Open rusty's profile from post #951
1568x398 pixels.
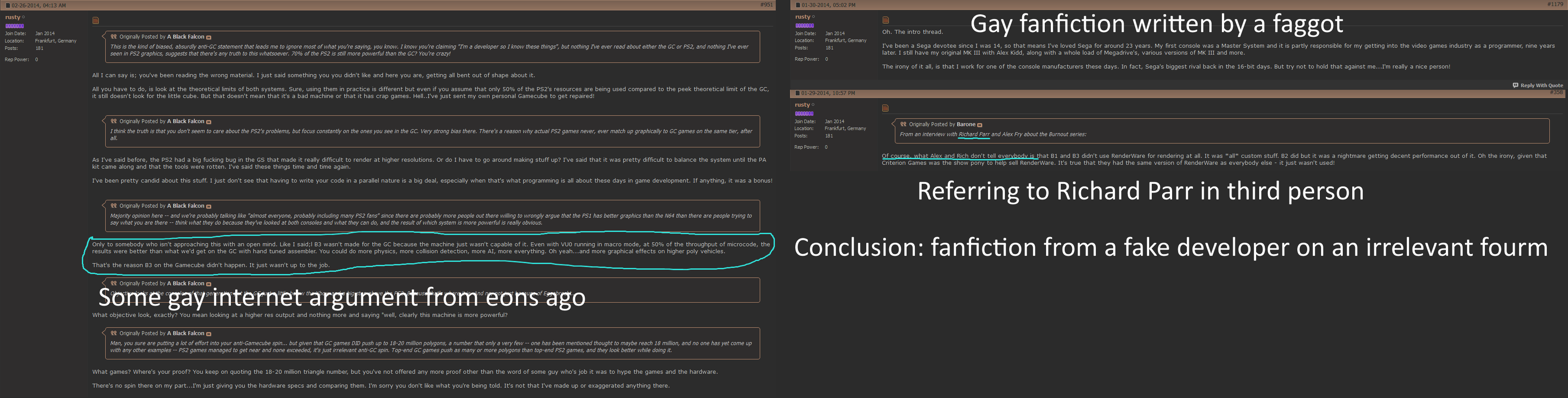tap(13, 17)
